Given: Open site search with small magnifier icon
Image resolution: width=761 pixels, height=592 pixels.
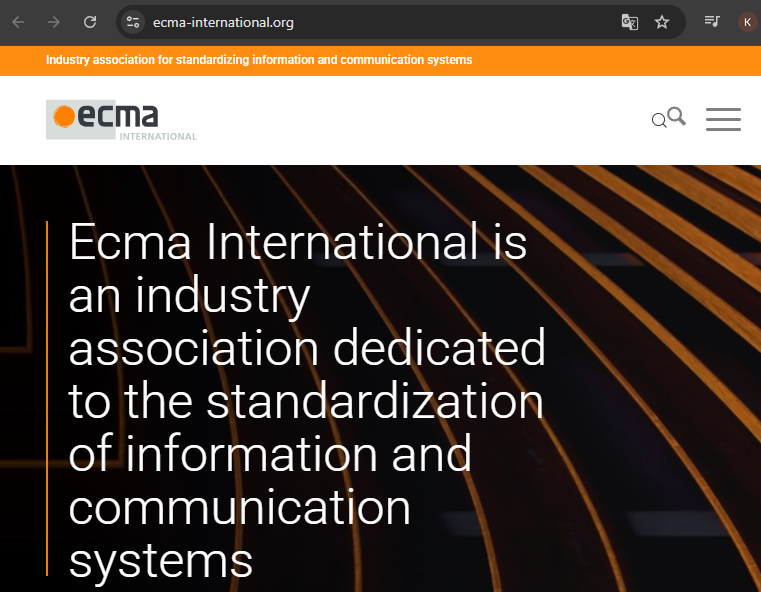Looking at the screenshot, I should [x=659, y=120].
